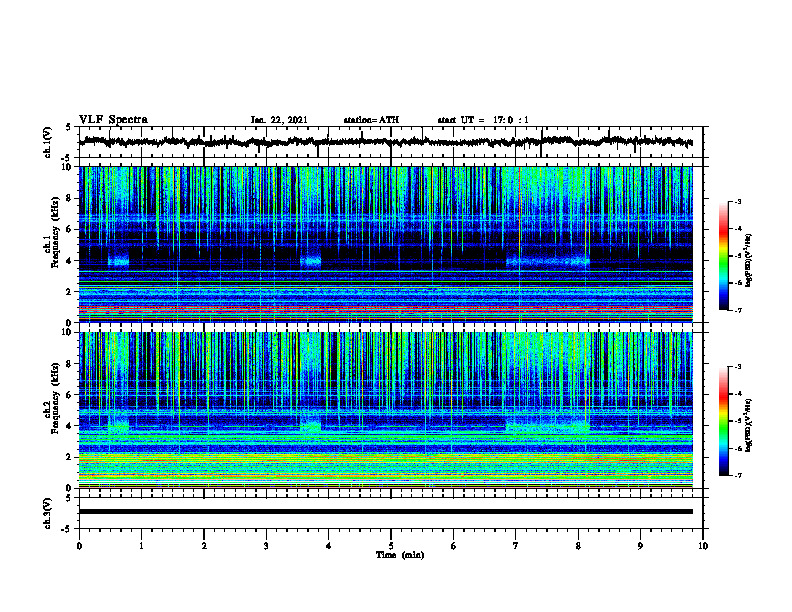Click time axis tick label "5"
This screenshot has height=612, width=792.
tap(391, 546)
